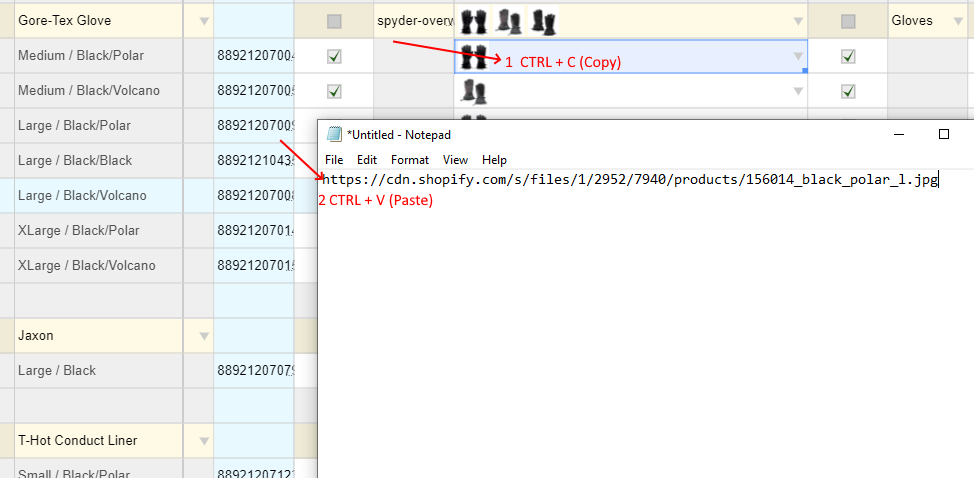This screenshot has width=974, height=478.
Task: Click the Notepad app icon in title bar
Action: pos(334,135)
